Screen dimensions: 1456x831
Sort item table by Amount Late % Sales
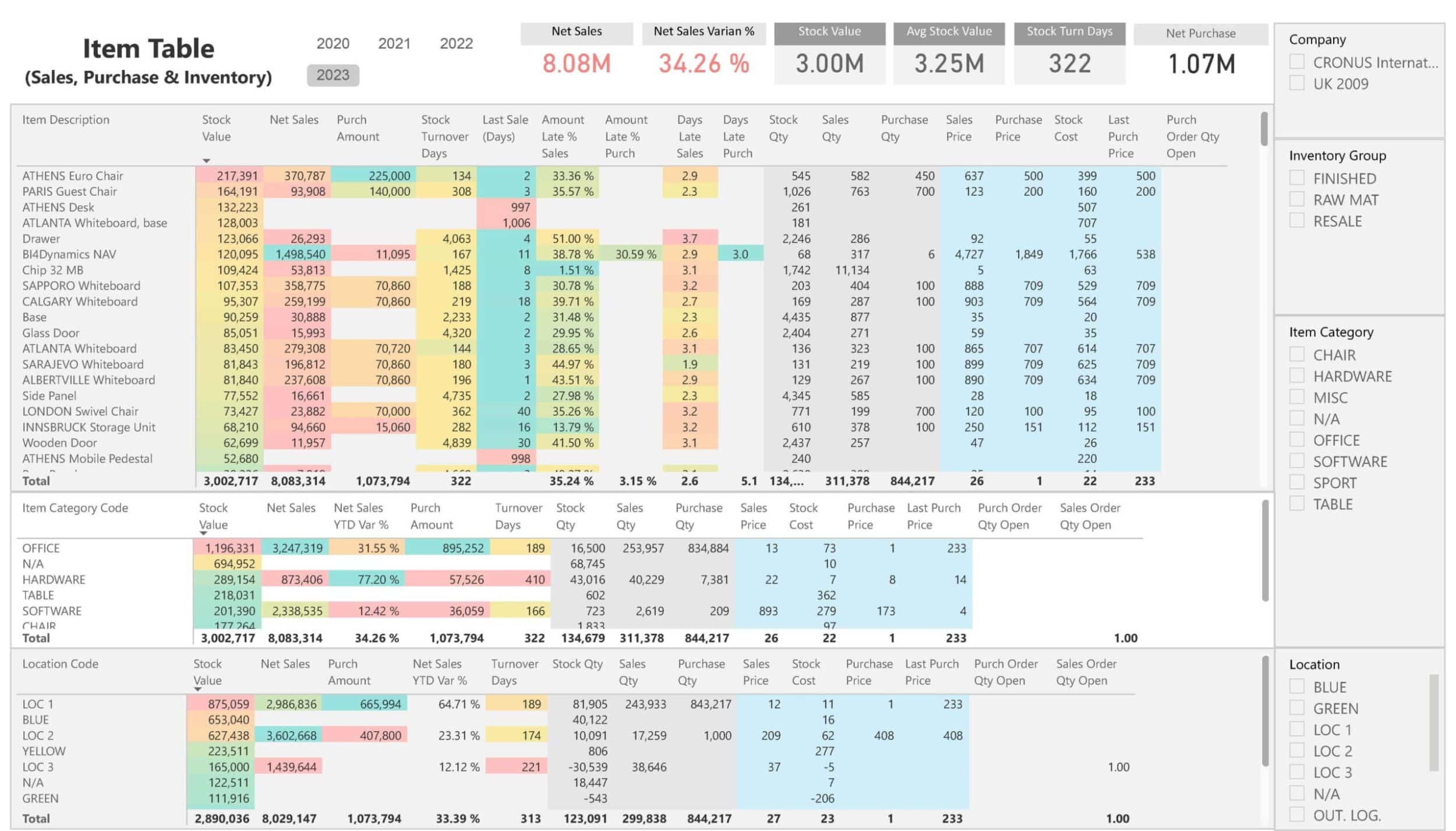(x=563, y=136)
